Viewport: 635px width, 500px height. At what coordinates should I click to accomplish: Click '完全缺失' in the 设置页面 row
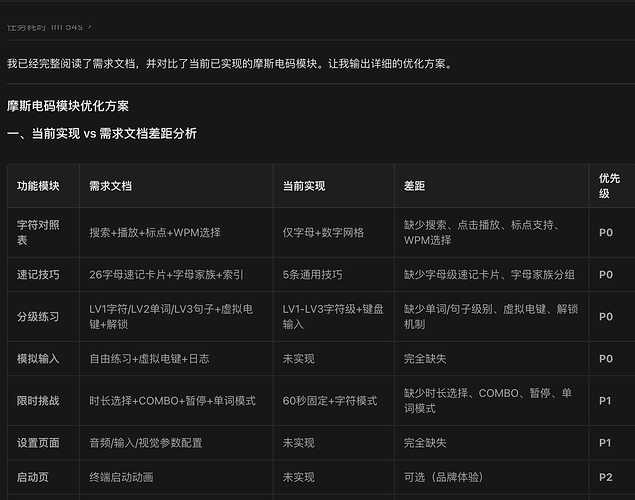tap(425, 443)
